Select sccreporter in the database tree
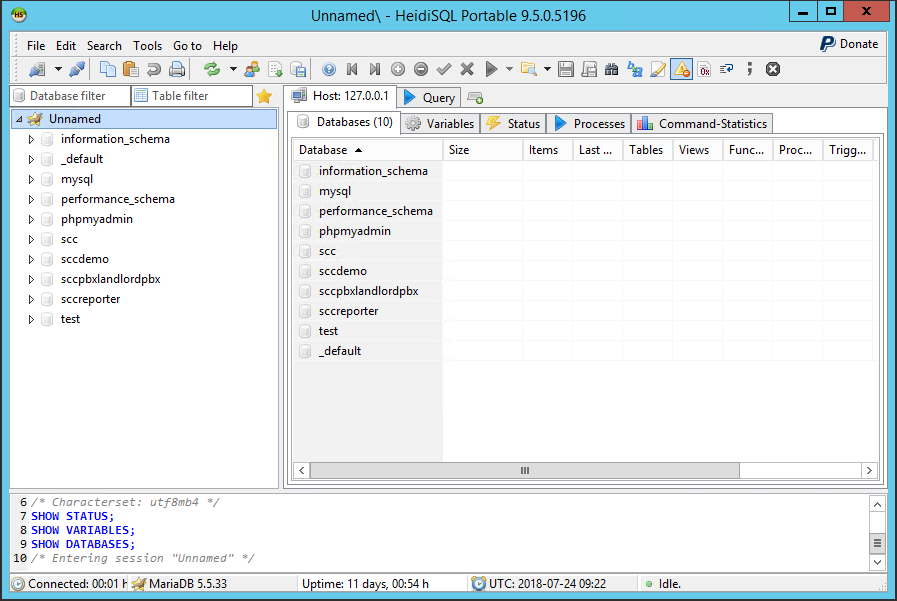 tap(90, 299)
